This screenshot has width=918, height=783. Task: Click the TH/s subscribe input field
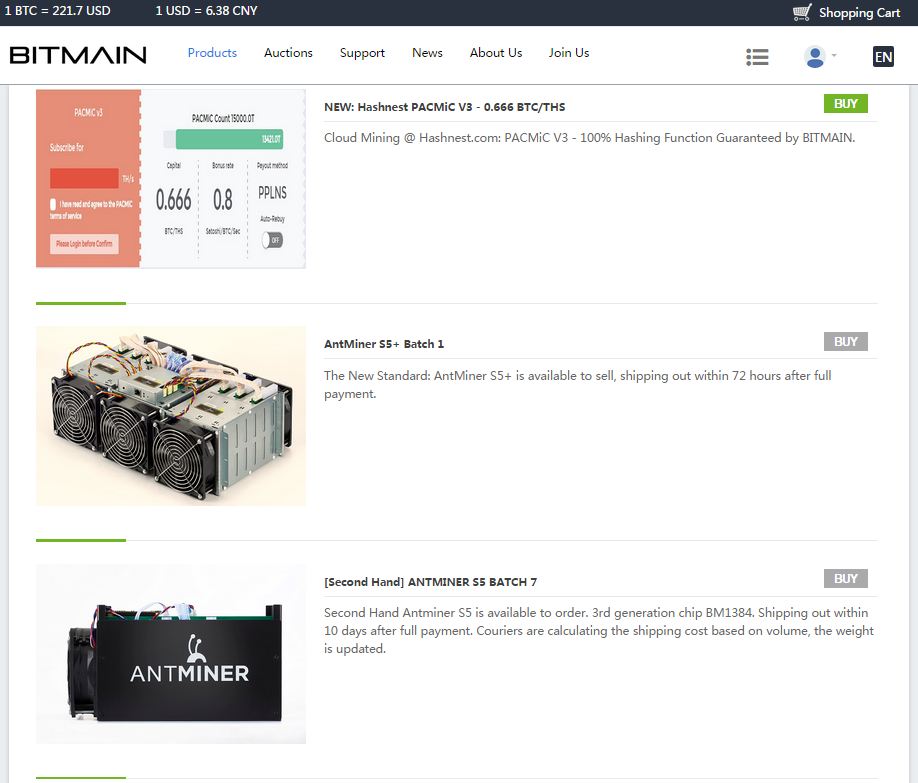click(x=84, y=178)
